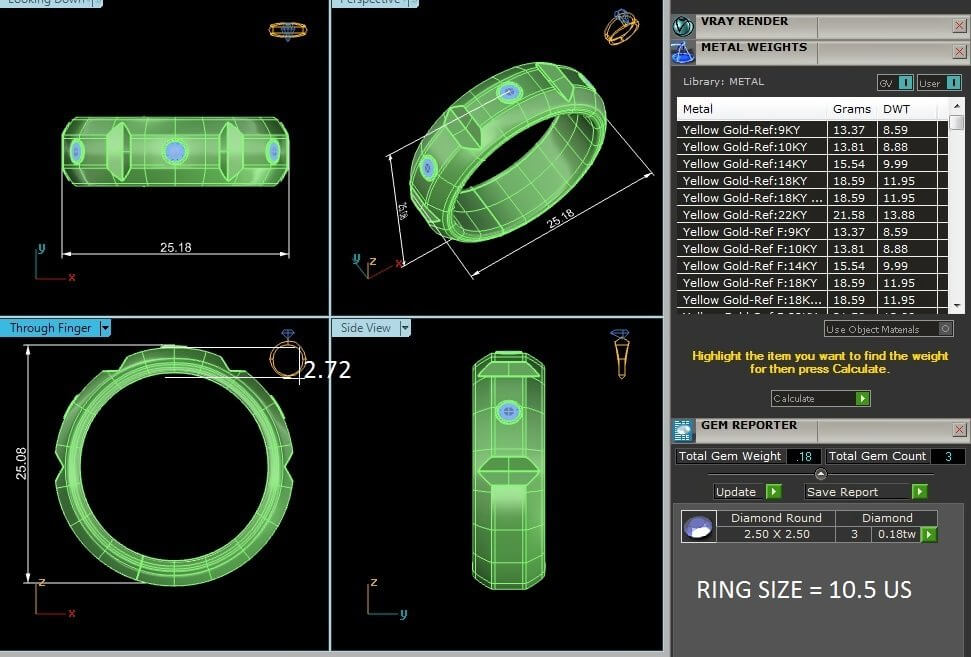The image size is (971, 657).
Task: Select the Side View viewport tab
Action: 366,328
